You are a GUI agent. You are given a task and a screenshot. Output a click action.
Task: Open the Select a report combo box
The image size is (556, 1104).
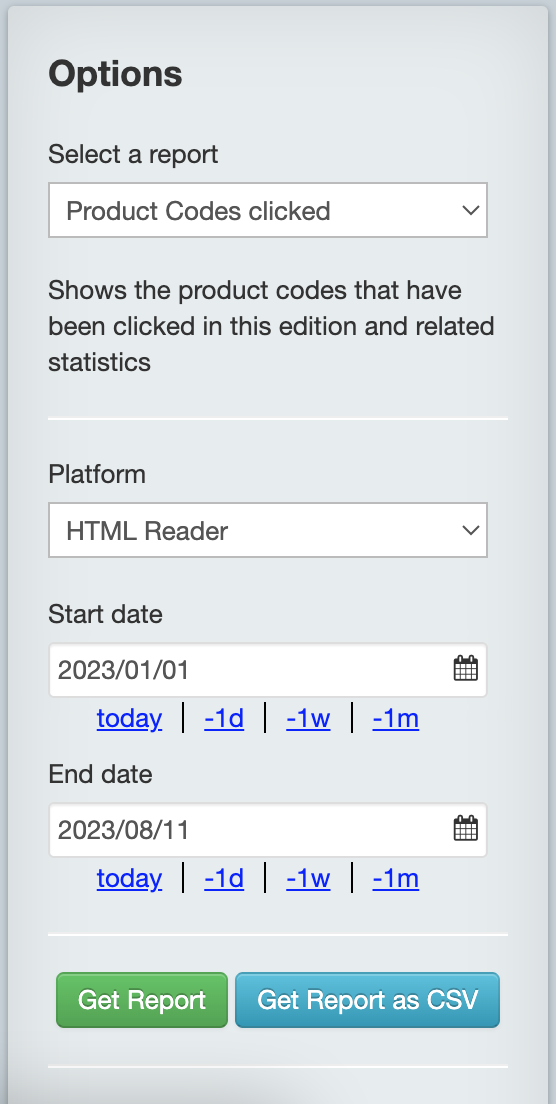[267, 210]
